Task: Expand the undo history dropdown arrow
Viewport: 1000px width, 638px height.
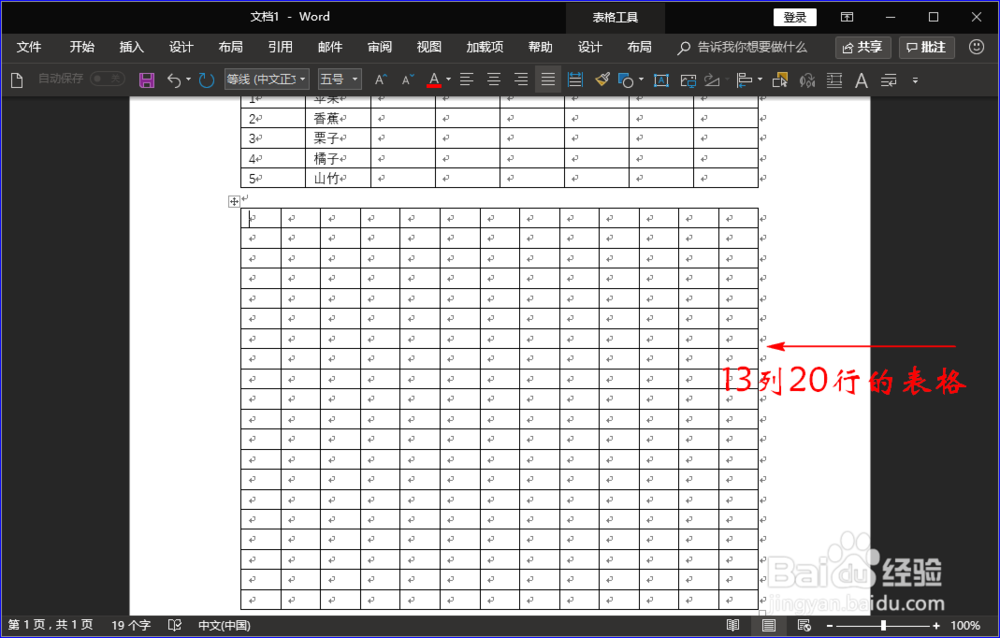Action: point(189,80)
